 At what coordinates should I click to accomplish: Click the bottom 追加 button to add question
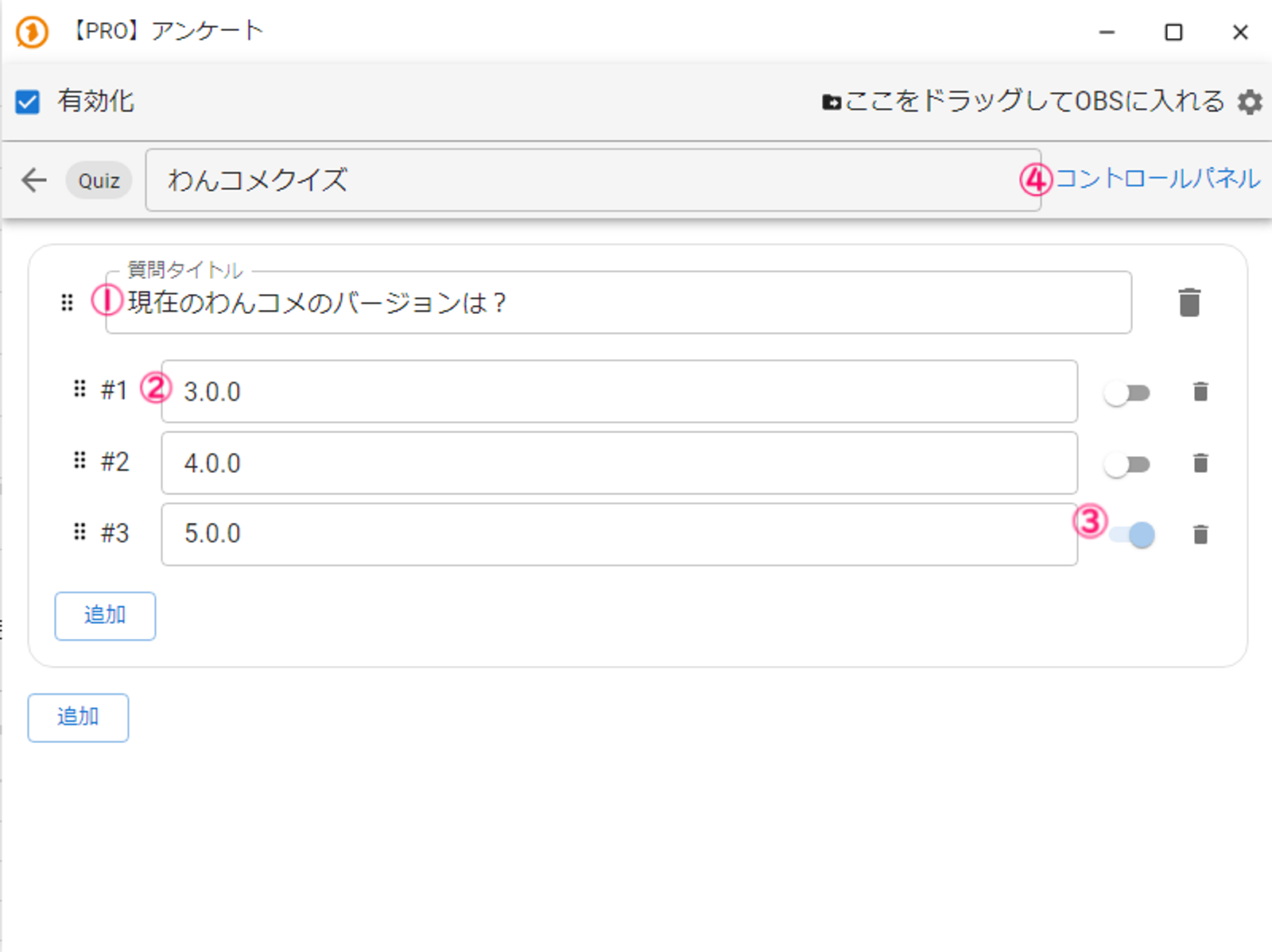[78, 718]
